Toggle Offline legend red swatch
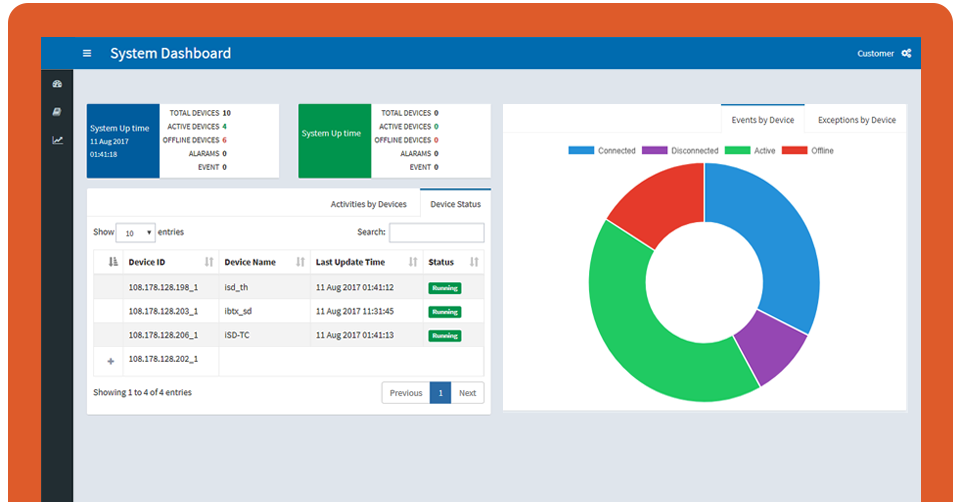This screenshot has width=965, height=502. 794,150
